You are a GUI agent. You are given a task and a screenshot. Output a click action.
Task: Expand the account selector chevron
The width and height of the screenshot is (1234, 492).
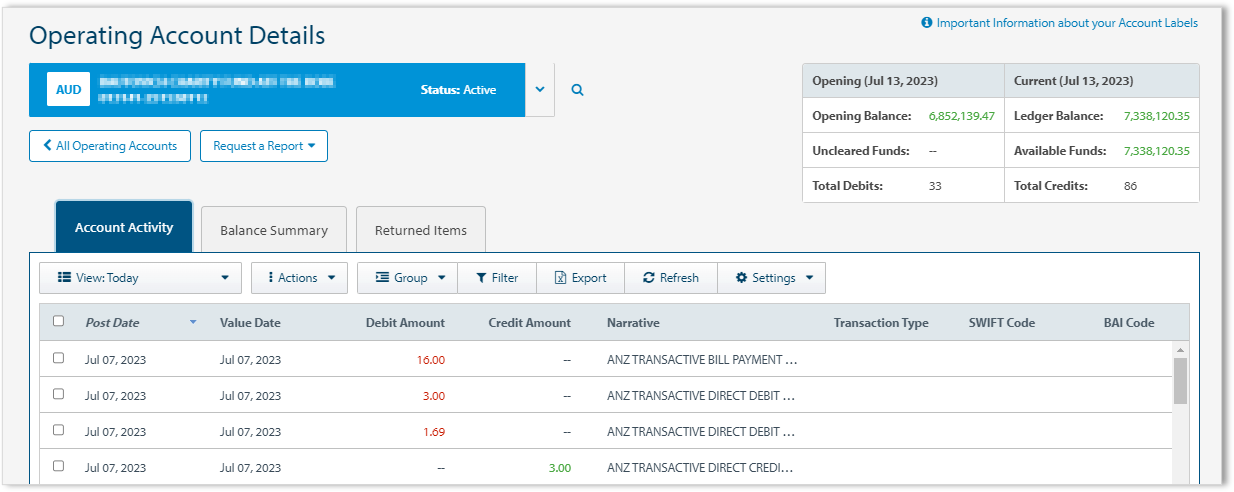point(540,90)
